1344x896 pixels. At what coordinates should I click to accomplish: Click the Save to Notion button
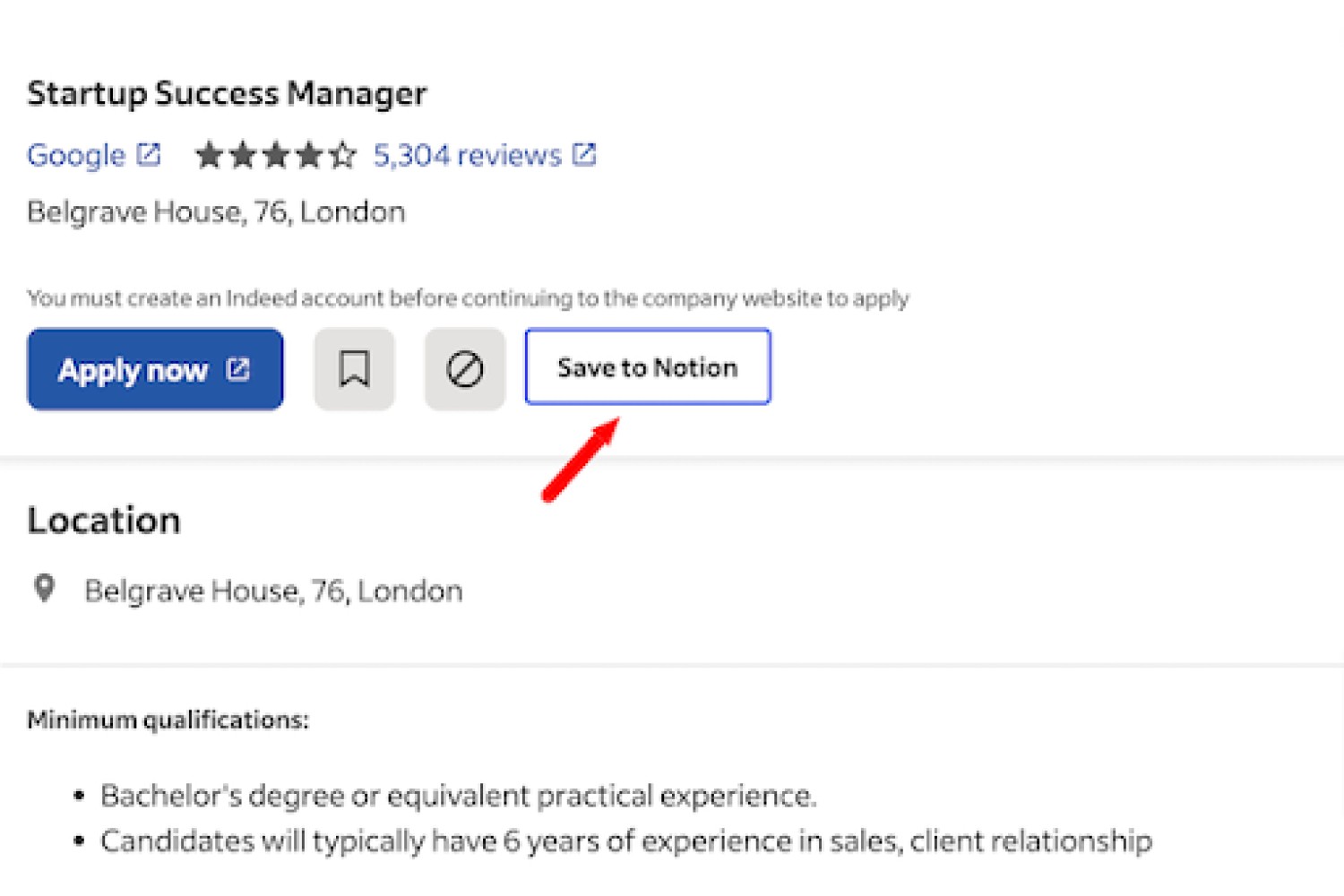[x=648, y=366]
